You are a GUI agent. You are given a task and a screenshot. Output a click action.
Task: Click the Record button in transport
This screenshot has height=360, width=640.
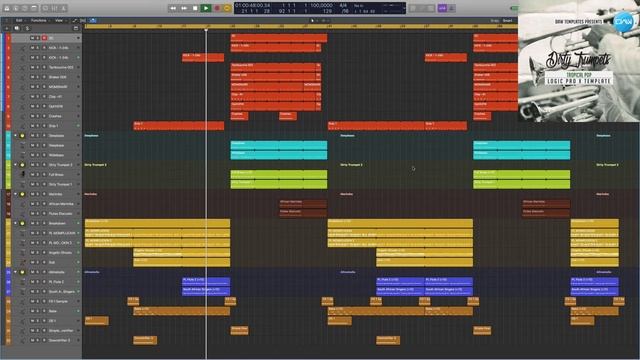[x=217, y=8]
